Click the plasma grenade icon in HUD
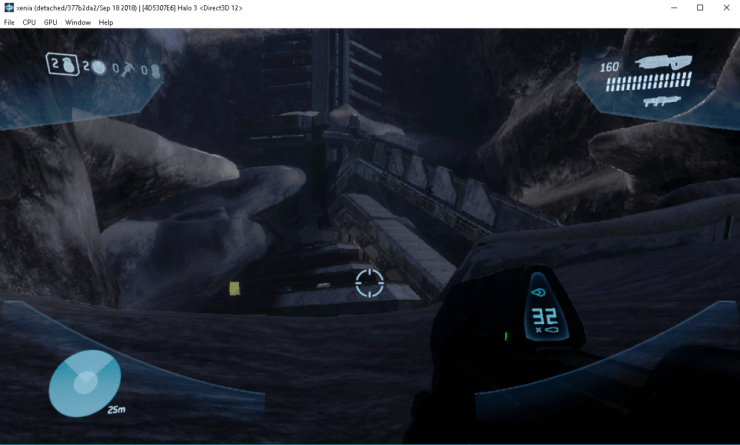740x445 pixels. coord(99,68)
